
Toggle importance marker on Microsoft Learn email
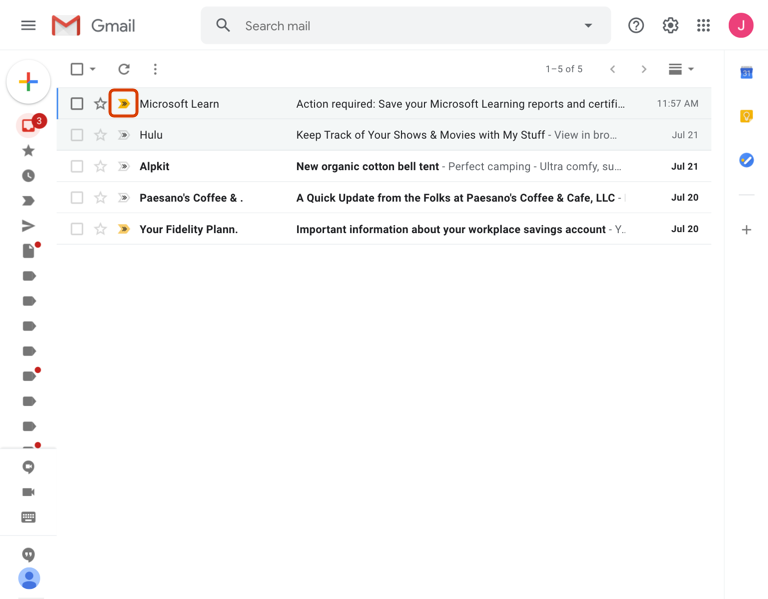[x=124, y=104]
